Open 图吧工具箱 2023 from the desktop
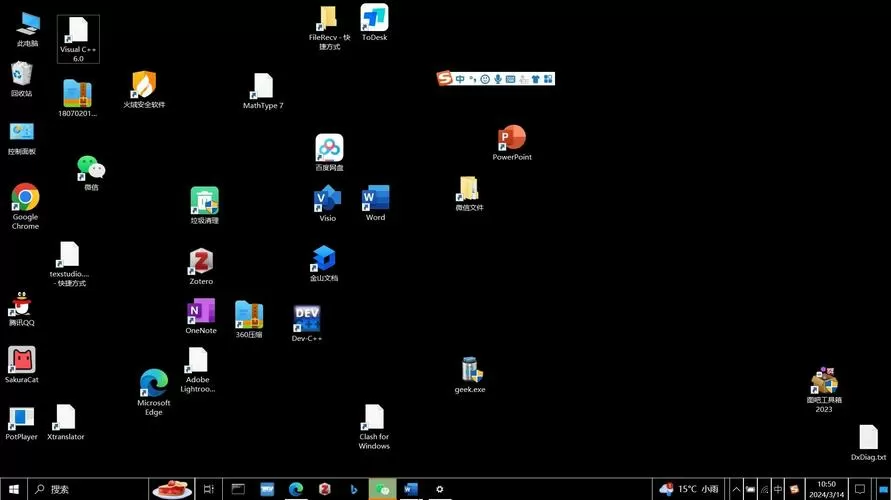 pyautogui.click(x=824, y=390)
